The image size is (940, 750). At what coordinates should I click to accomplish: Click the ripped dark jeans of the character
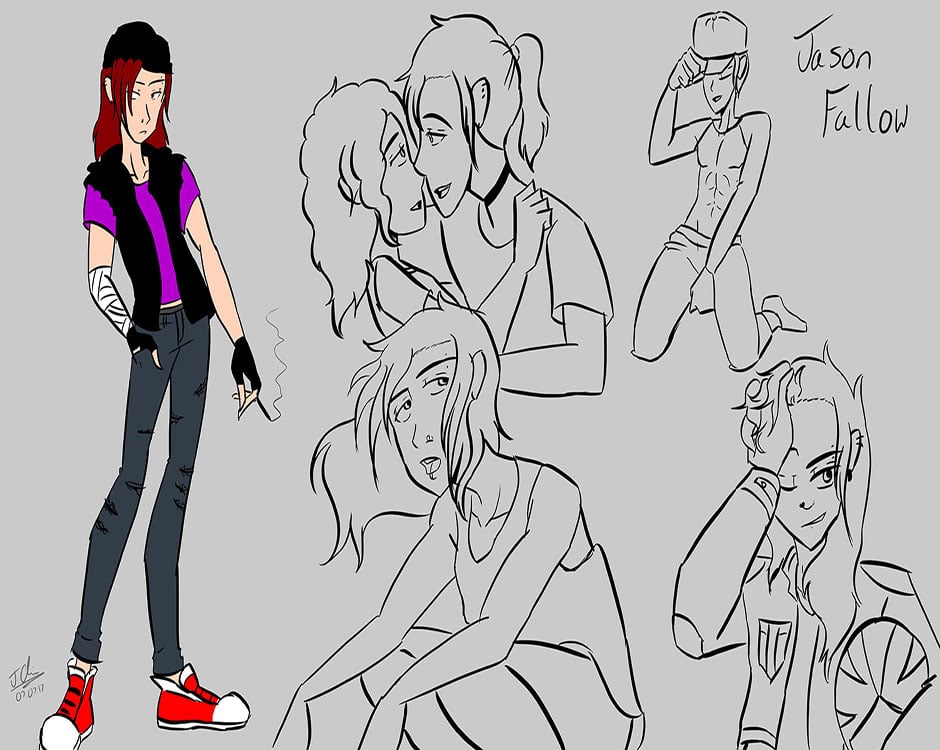(150, 470)
